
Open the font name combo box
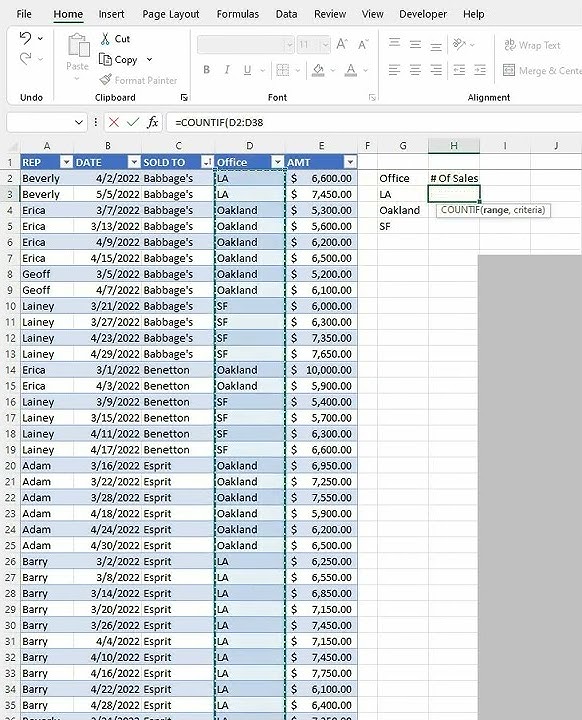(x=246, y=45)
